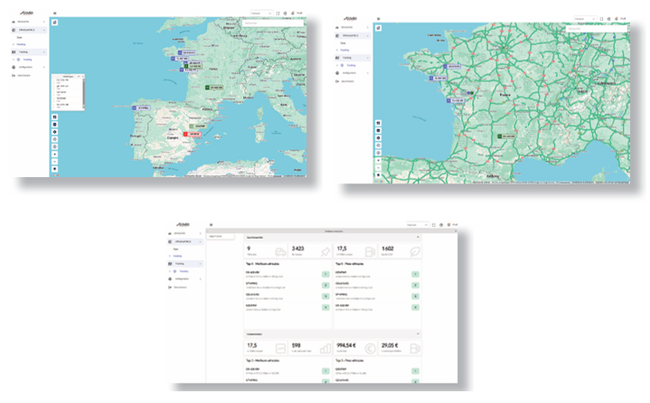
Task: Toggle fullscreen icon in left map window header
Action: pos(278,13)
